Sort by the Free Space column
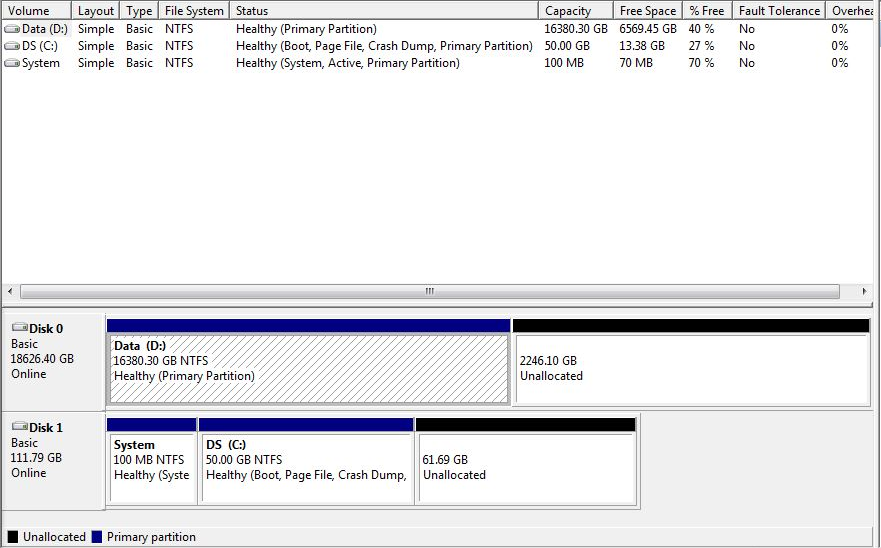The width and height of the screenshot is (881, 548). [x=647, y=11]
